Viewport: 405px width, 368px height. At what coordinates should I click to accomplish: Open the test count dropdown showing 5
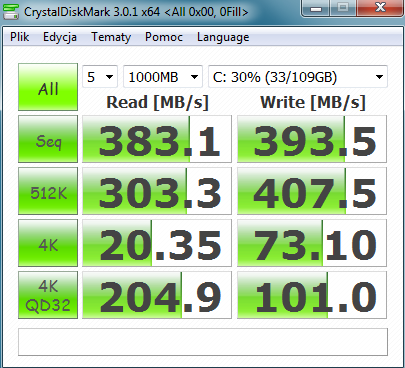(100, 77)
